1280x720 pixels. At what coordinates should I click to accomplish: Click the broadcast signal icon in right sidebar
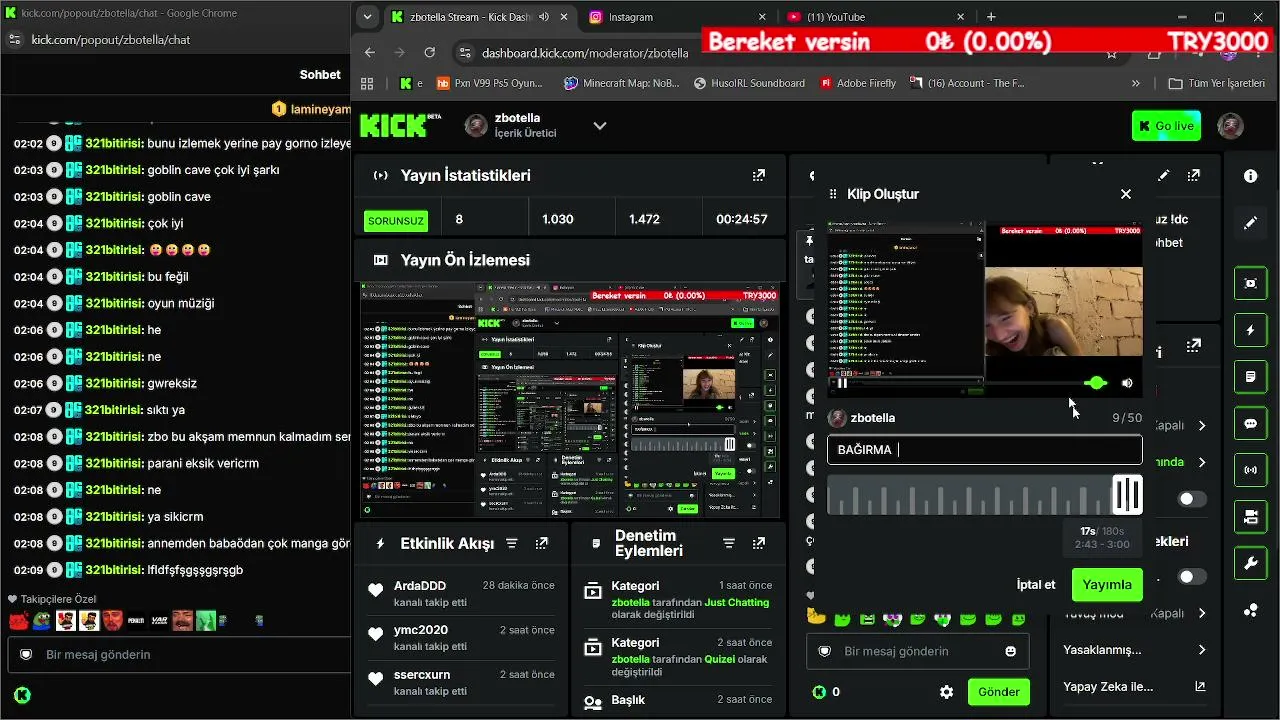coord(1251,470)
